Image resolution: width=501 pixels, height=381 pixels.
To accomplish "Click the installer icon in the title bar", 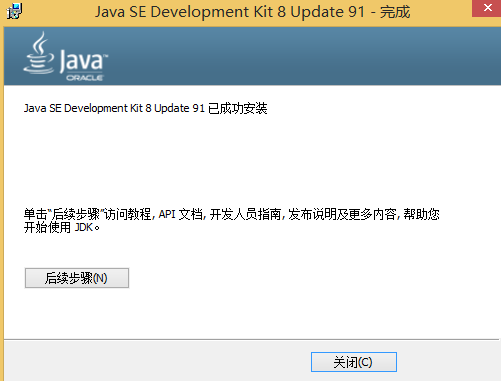I will (14, 12).
